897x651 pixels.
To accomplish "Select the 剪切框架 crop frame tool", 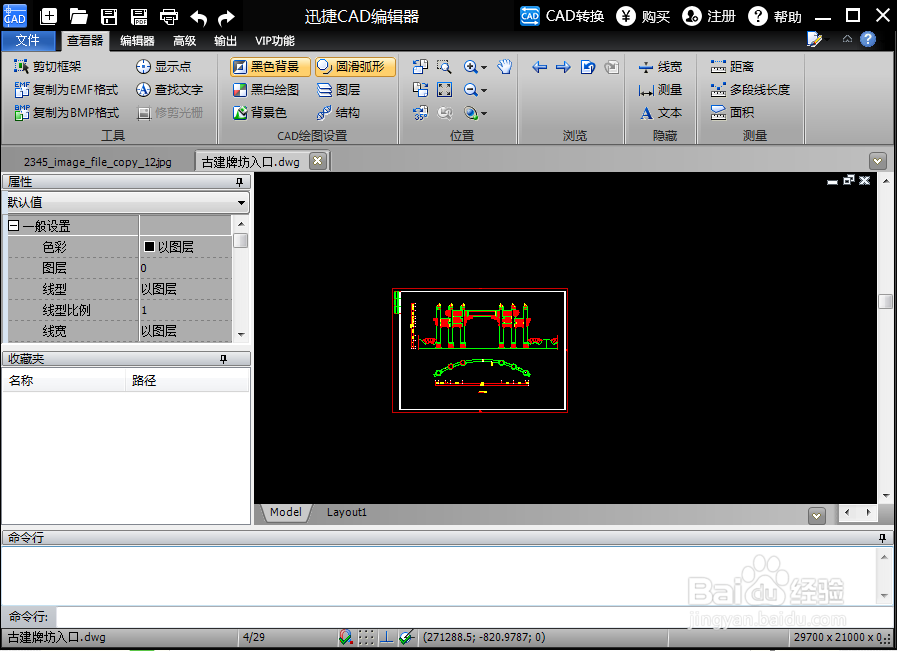I will point(47,66).
